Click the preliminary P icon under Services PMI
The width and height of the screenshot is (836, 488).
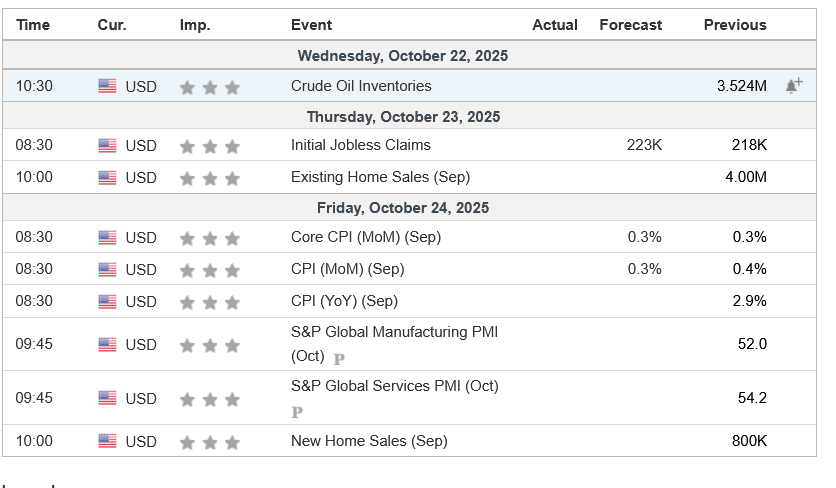click(297, 411)
